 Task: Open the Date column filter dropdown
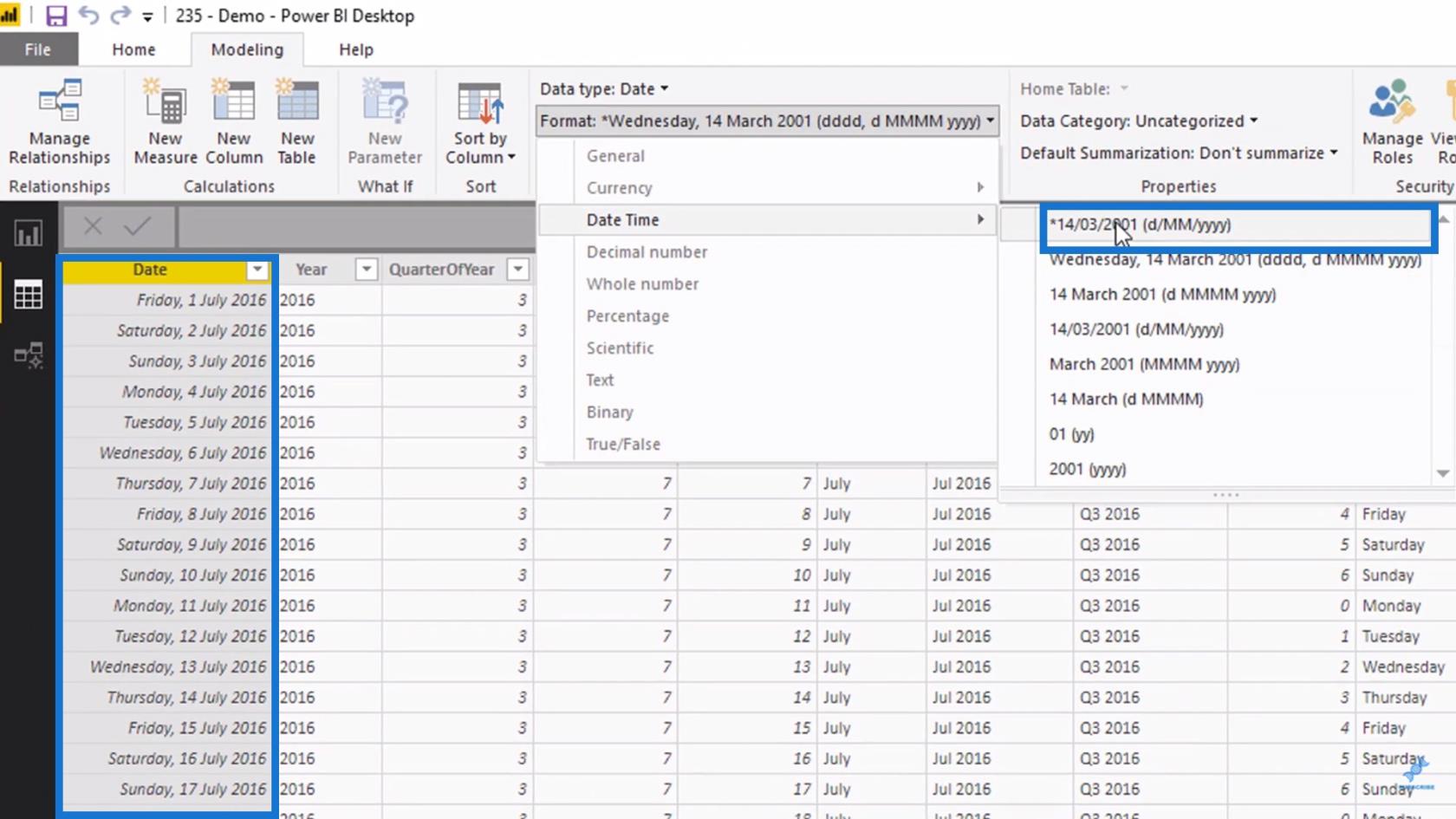[x=257, y=270]
